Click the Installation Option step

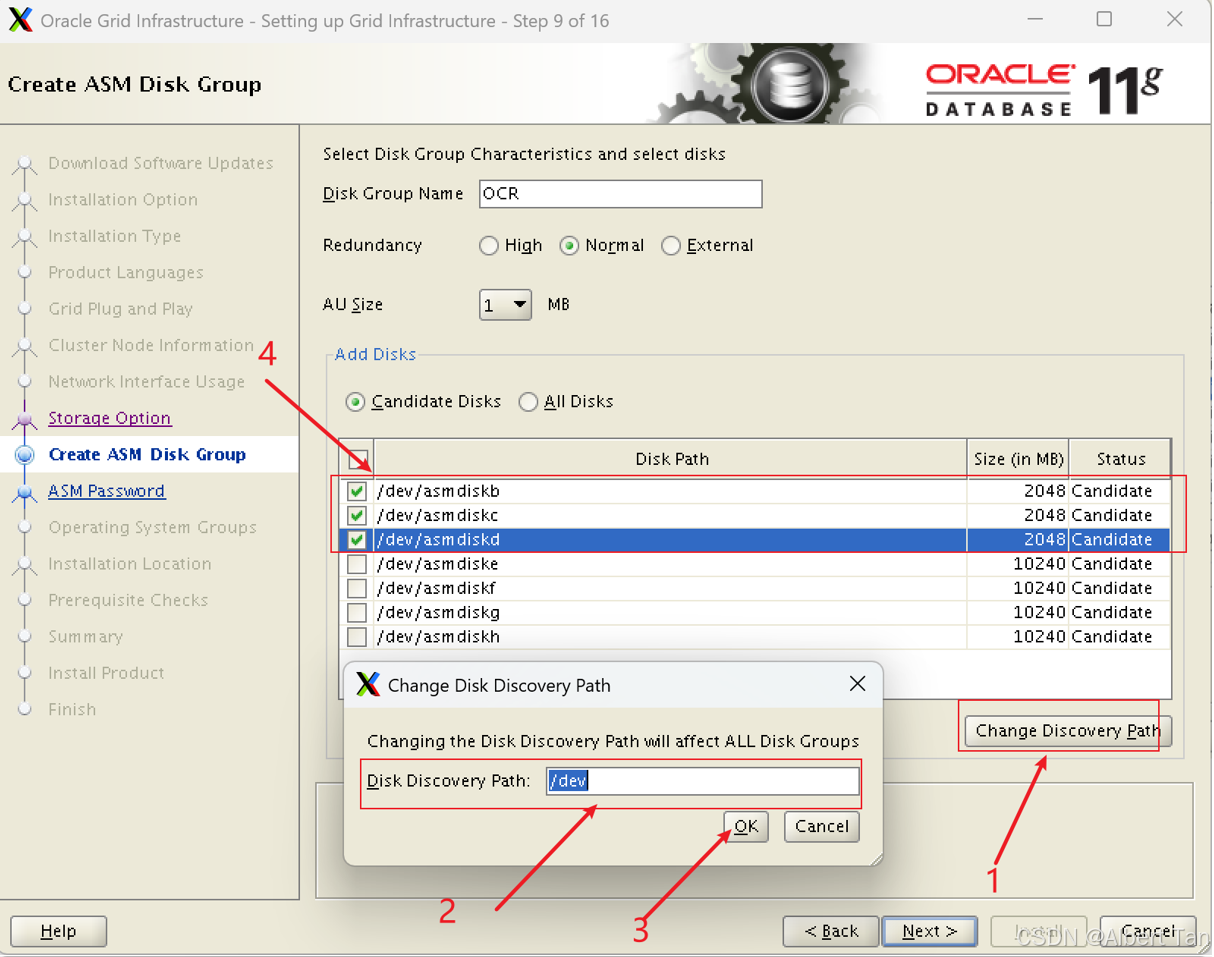click(x=123, y=200)
